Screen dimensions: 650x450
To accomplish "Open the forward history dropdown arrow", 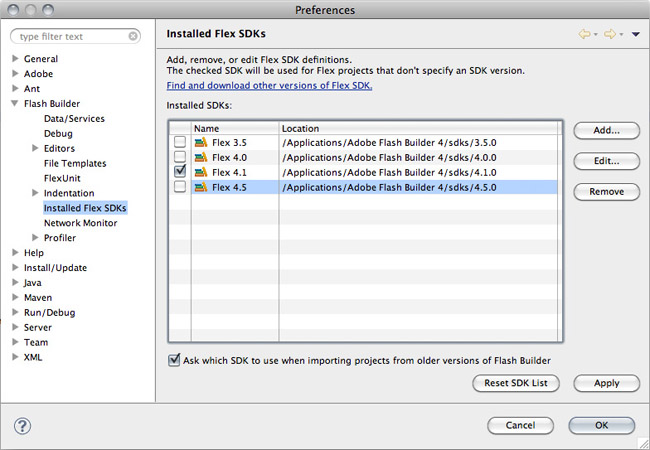I will (x=621, y=34).
